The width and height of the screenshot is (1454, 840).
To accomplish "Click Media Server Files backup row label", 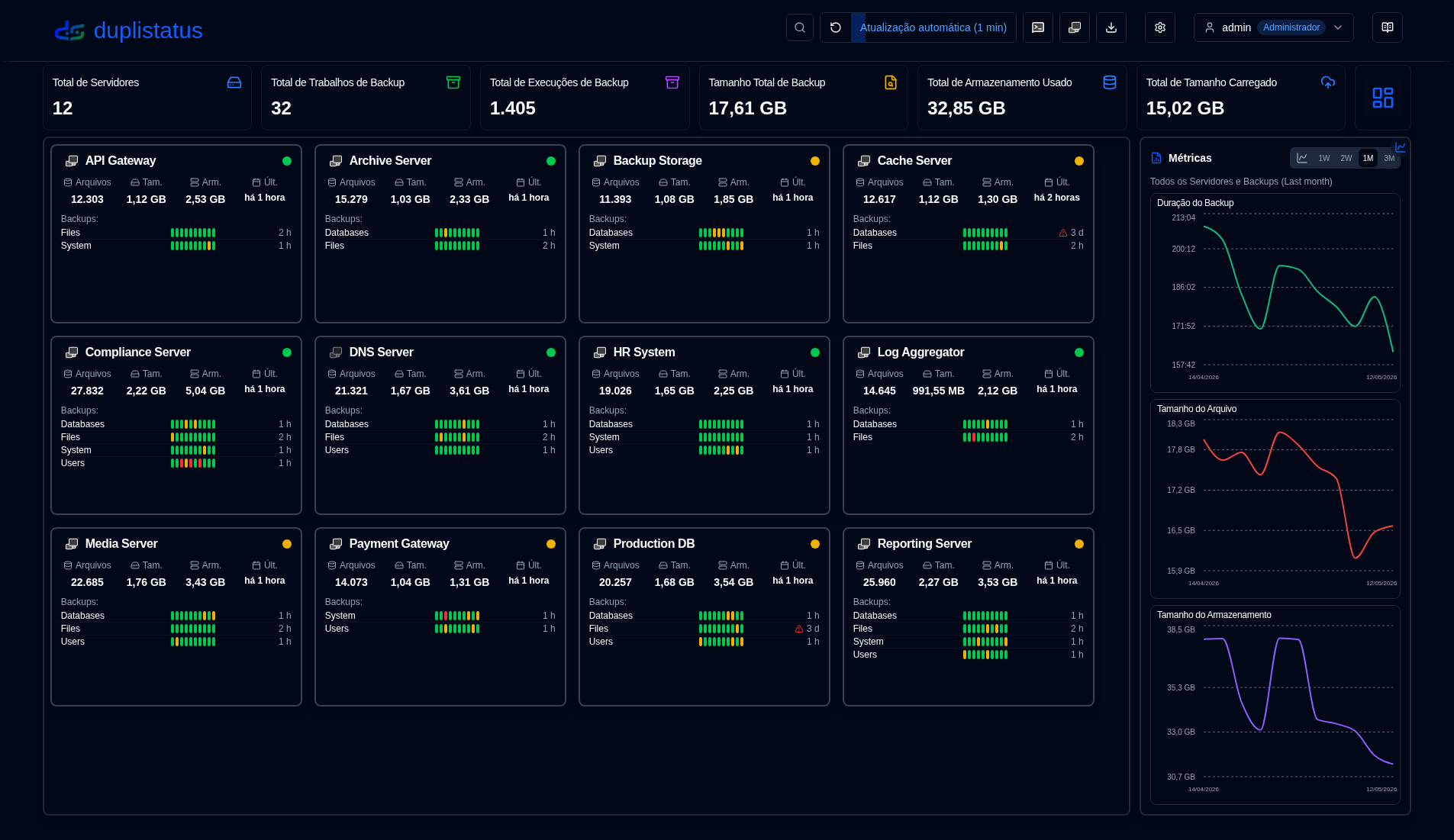I will tap(70, 629).
